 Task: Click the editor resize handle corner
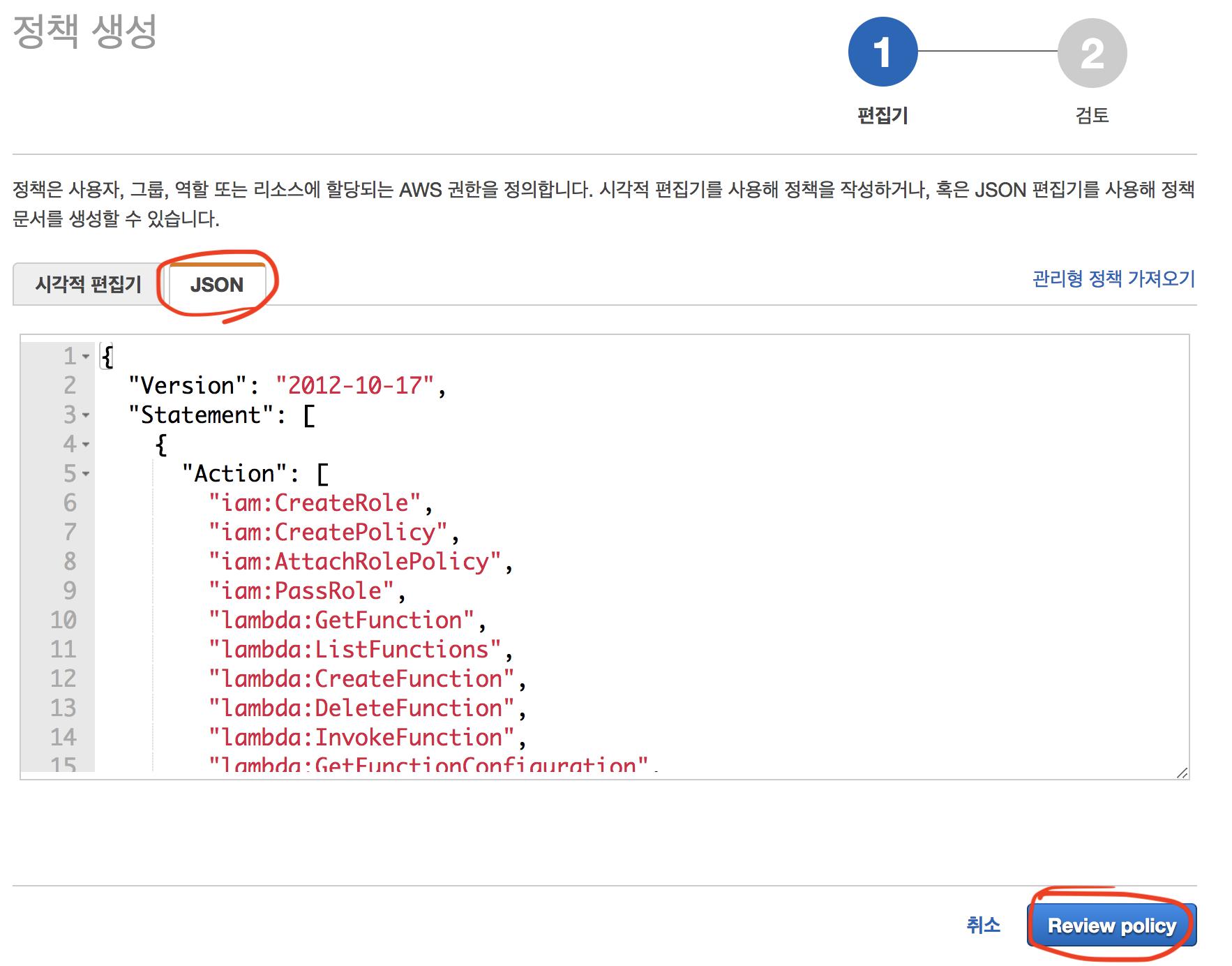1182,772
